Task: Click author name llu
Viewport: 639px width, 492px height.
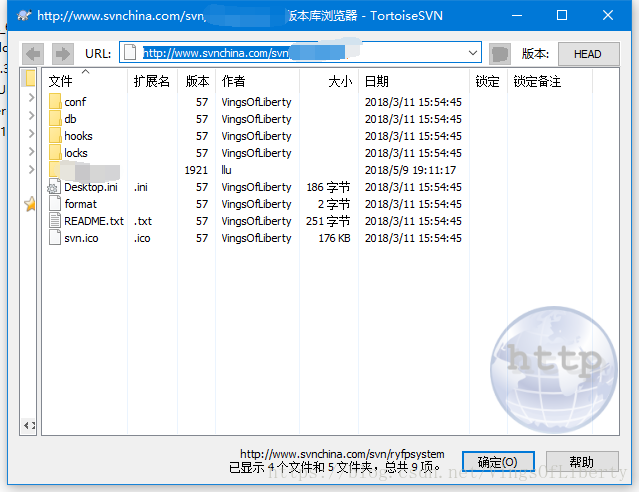Action: coord(227,170)
